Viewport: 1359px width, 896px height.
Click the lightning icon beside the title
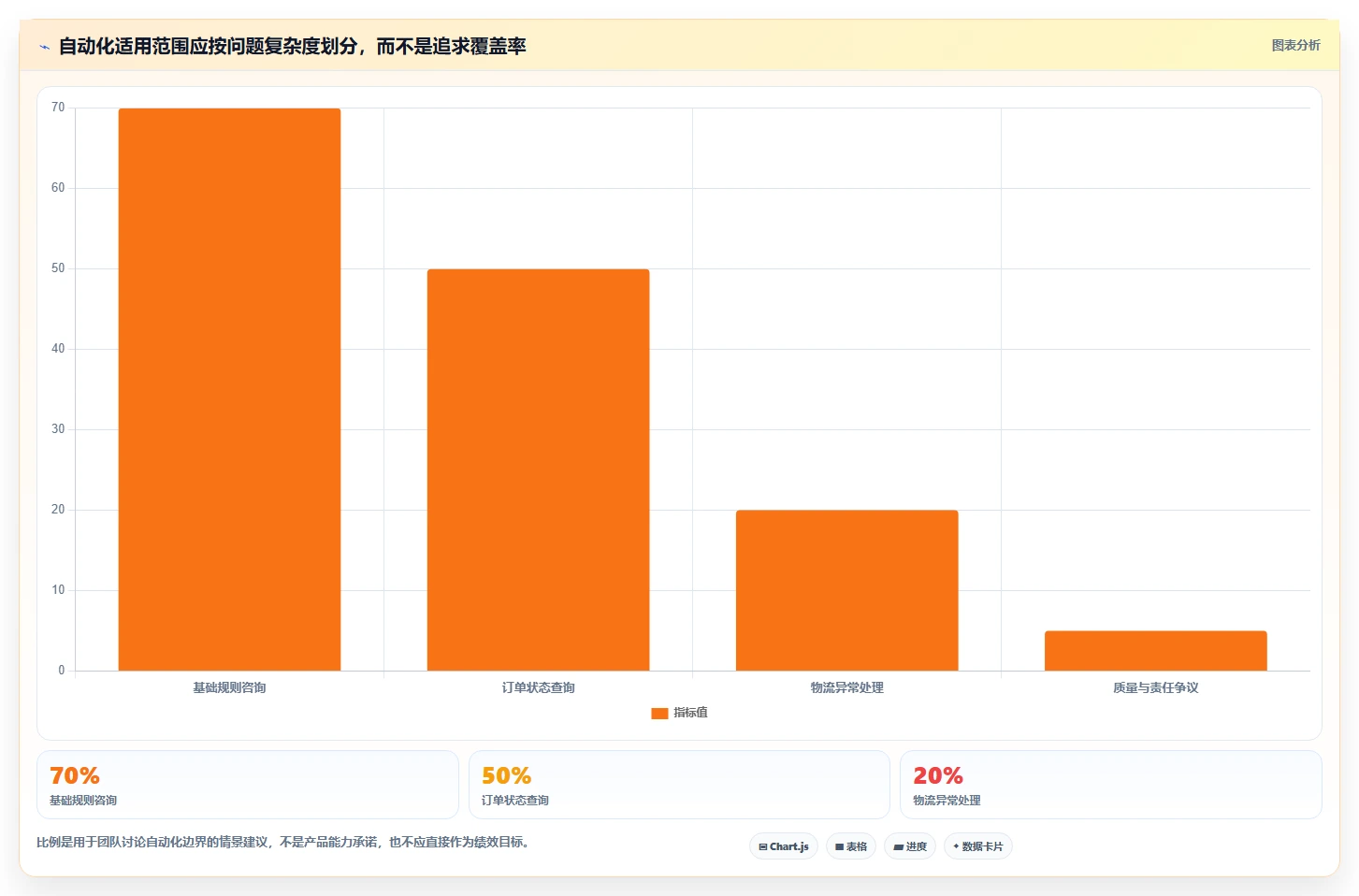coord(44,47)
